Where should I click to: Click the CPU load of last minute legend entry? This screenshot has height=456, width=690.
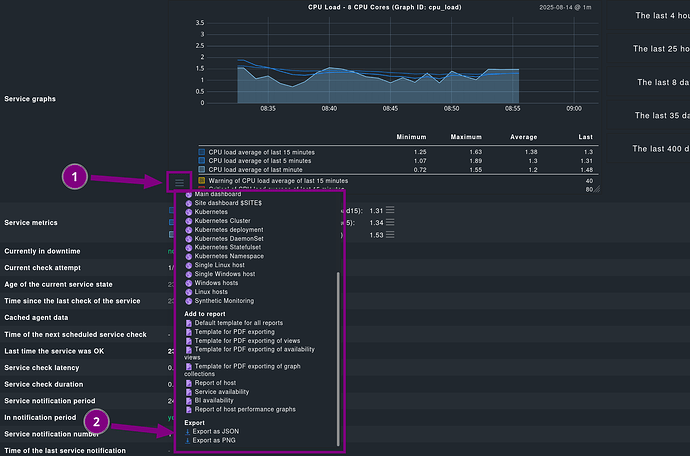[270, 170]
